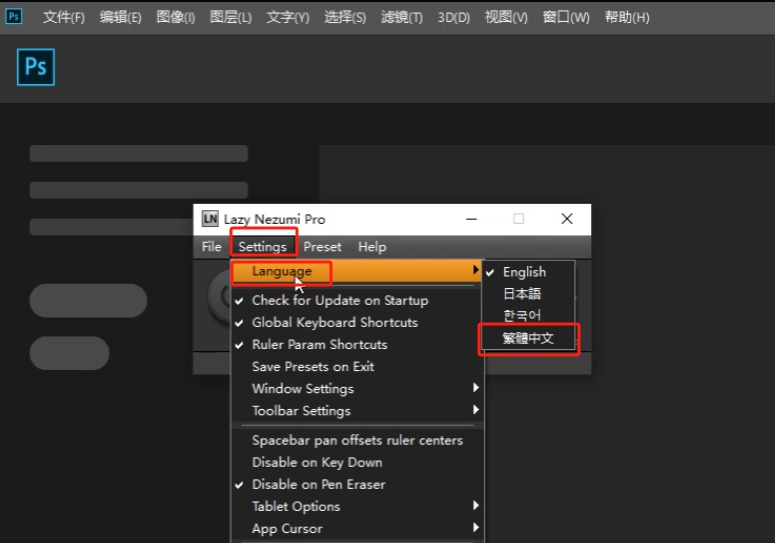The height and width of the screenshot is (543, 775).
Task: Enable Spacebar pan offsets ruler centers
Action: tap(356, 440)
